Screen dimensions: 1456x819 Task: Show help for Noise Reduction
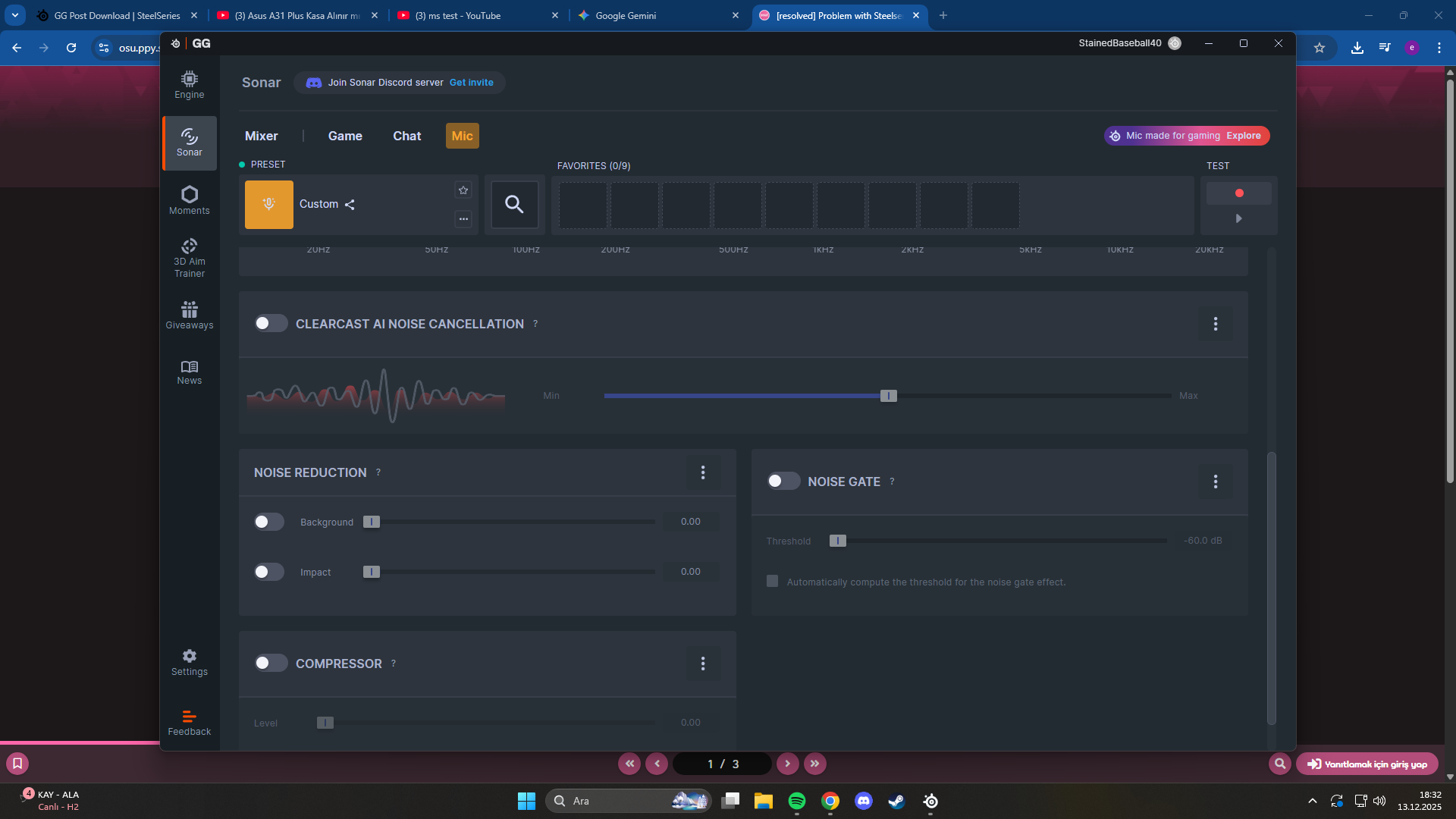coord(378,472)
